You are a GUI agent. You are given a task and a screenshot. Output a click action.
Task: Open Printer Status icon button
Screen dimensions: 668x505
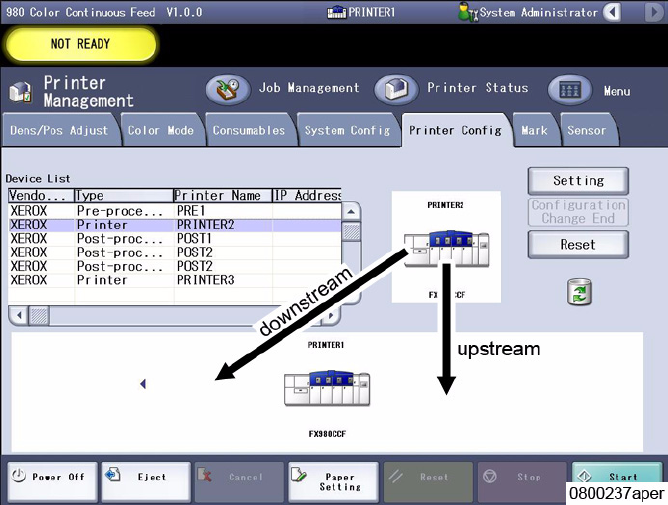[x=396, y=89]
